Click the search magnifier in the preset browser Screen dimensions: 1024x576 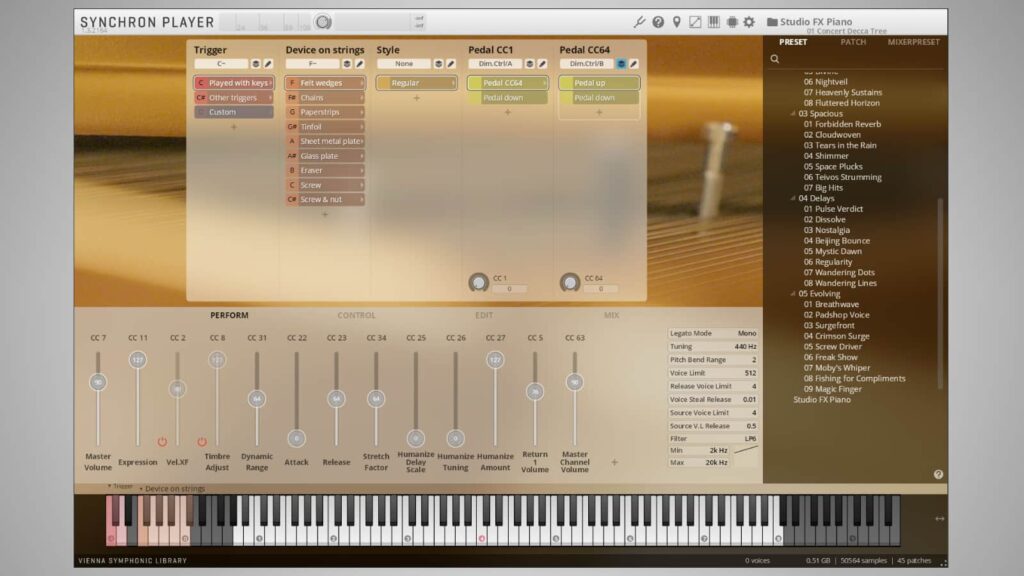[x=774, y=59]
